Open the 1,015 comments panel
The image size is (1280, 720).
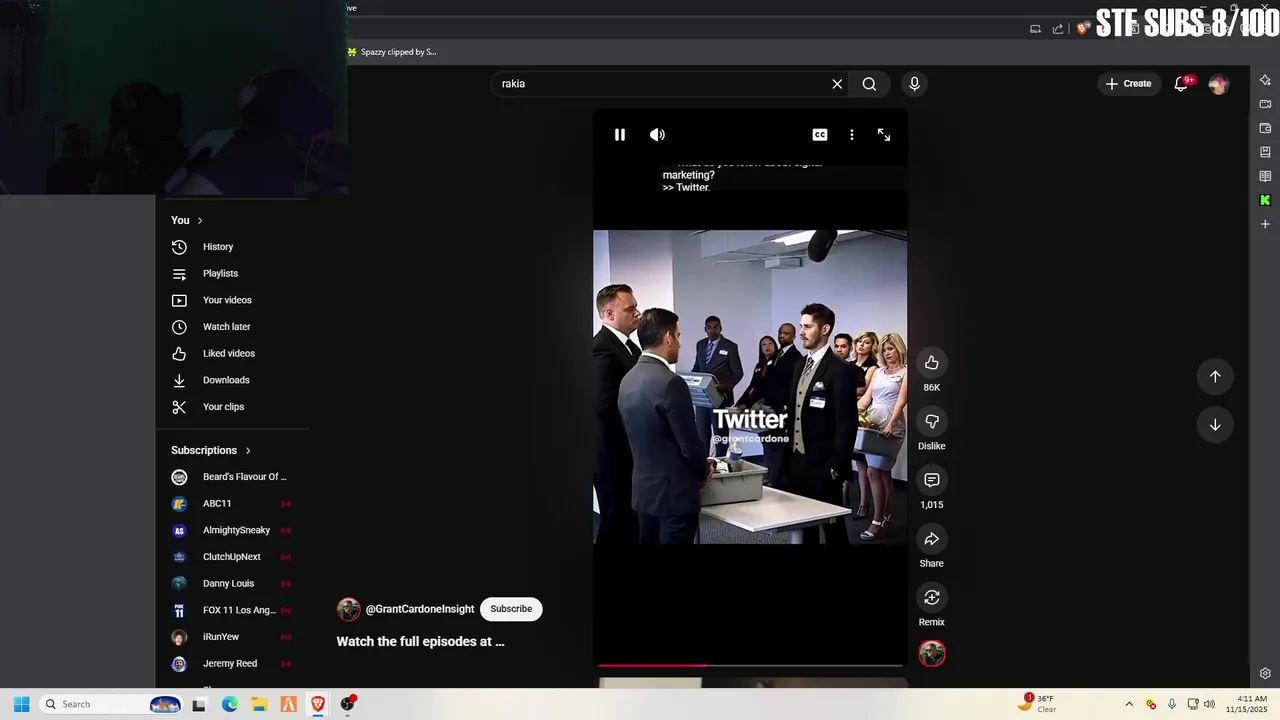932,481
